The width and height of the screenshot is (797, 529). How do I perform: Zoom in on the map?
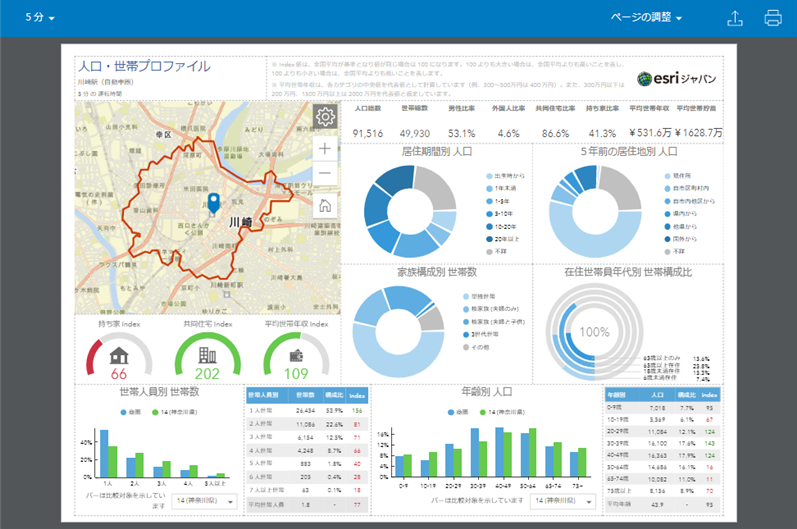tap(325, 148)
